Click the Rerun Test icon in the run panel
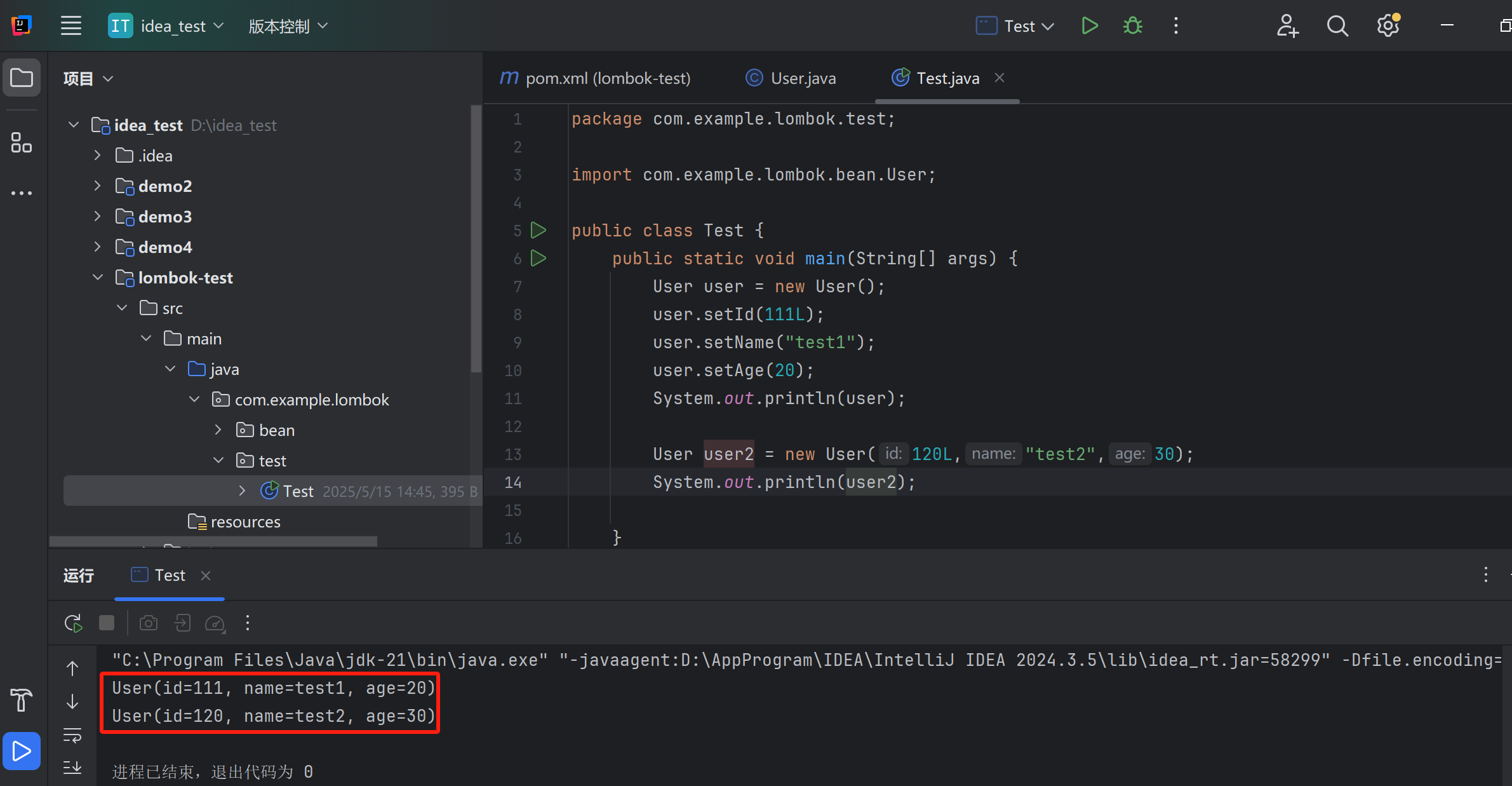 pos(73,623)
